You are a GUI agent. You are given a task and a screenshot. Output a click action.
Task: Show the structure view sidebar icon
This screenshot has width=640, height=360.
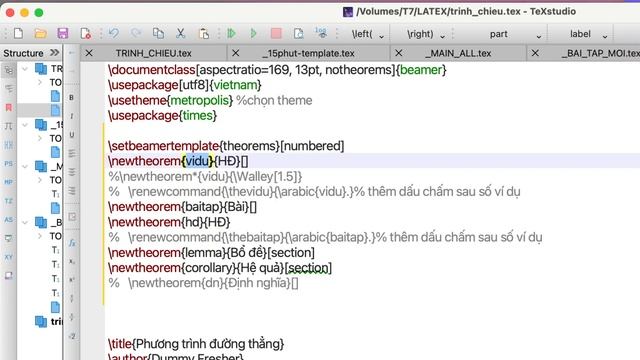click(x=9, y=70)
